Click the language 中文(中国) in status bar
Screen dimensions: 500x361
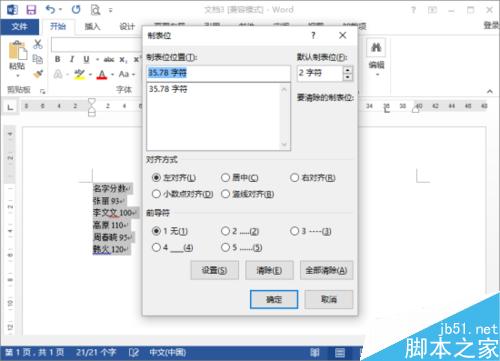pos(168,352)
